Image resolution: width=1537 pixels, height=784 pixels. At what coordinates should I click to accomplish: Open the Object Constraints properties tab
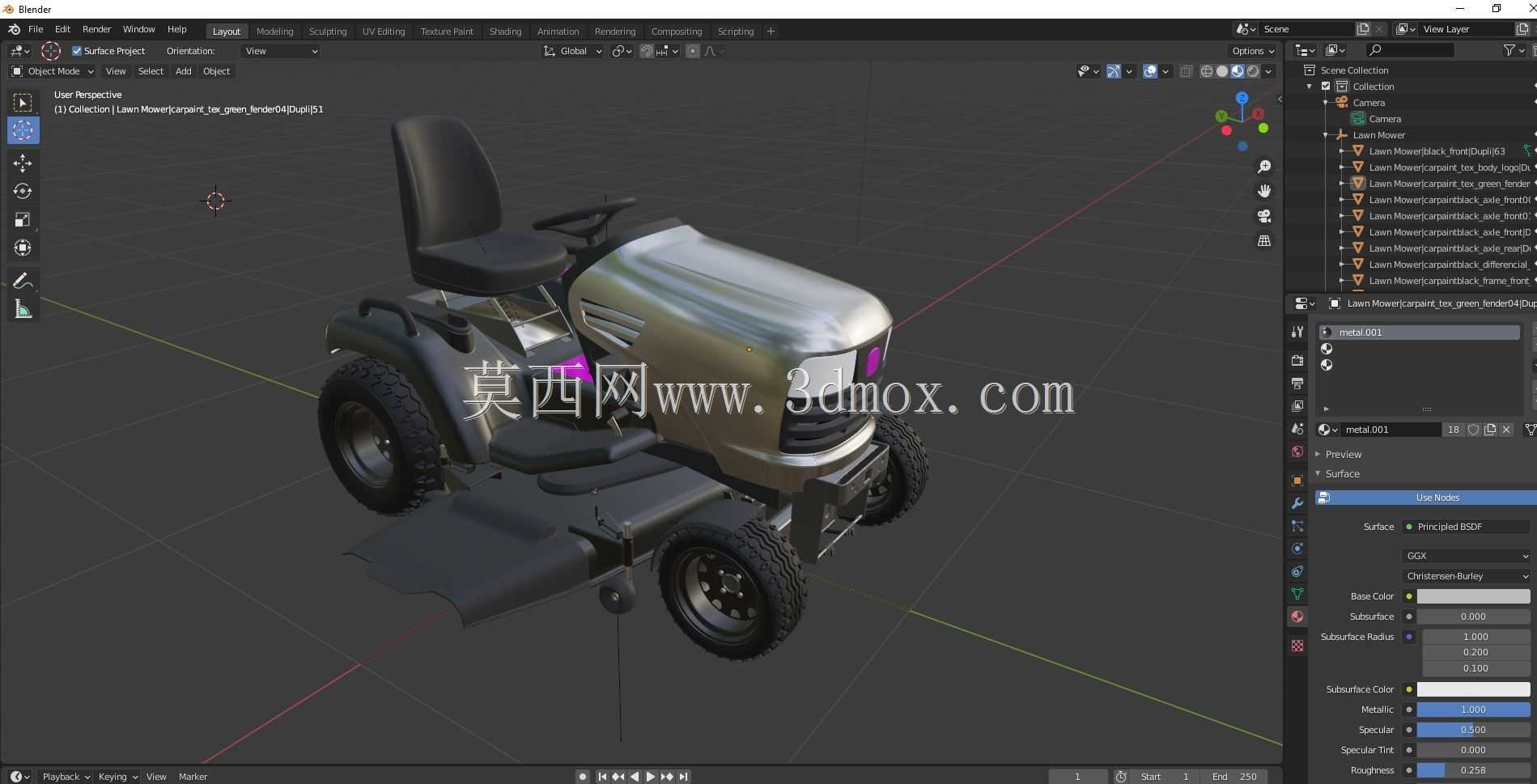(1297, 571)
